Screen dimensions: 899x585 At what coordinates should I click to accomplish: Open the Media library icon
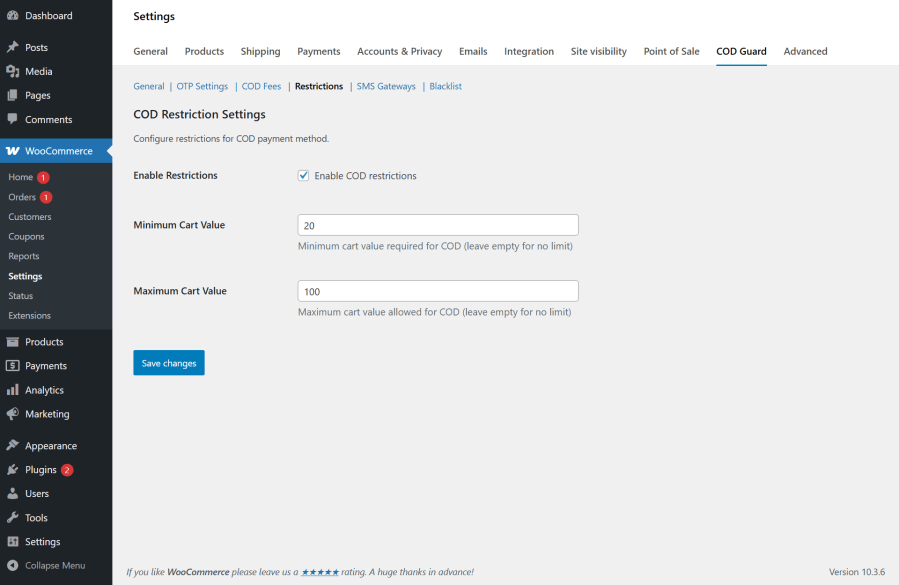pyautogui.click(x=12, y=70)
